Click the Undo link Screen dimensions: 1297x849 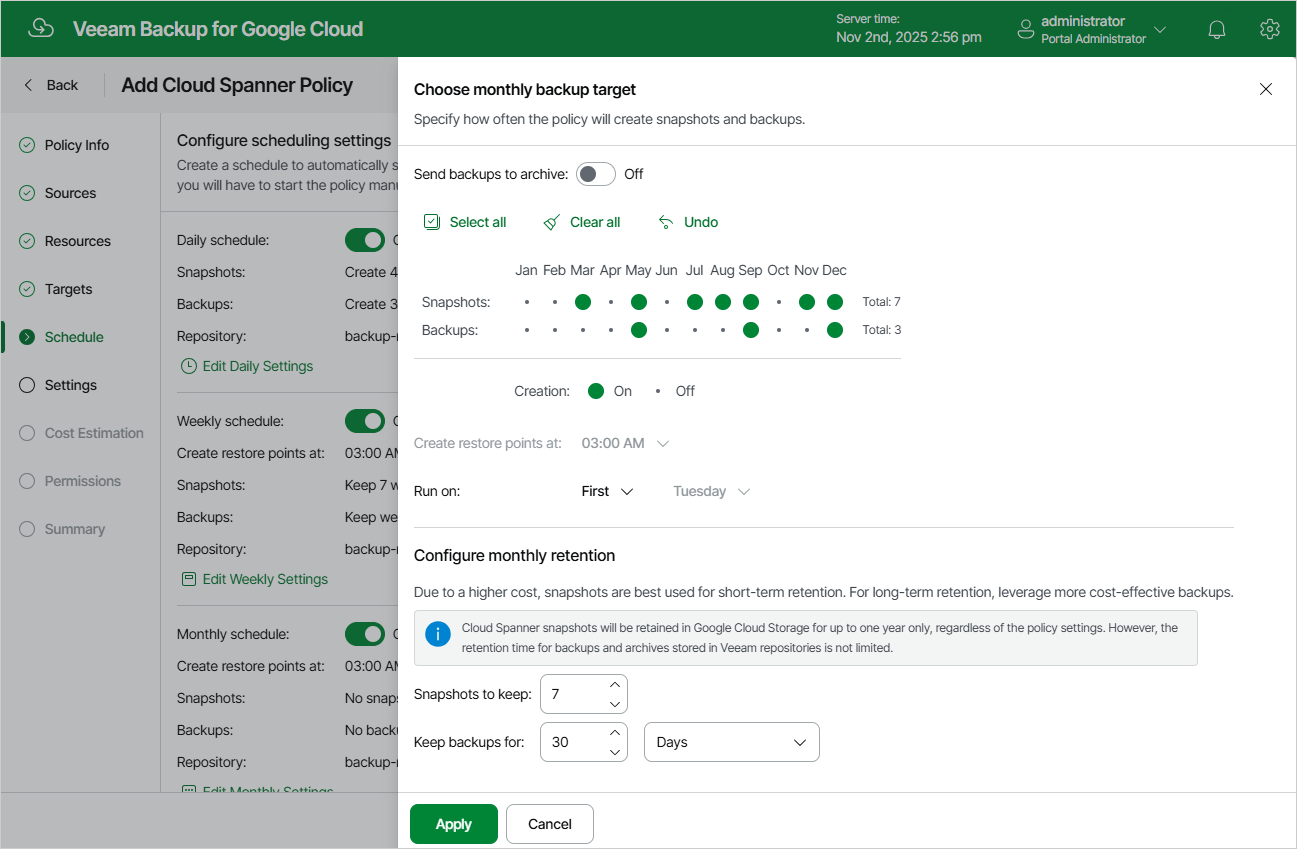click(701, 222)
